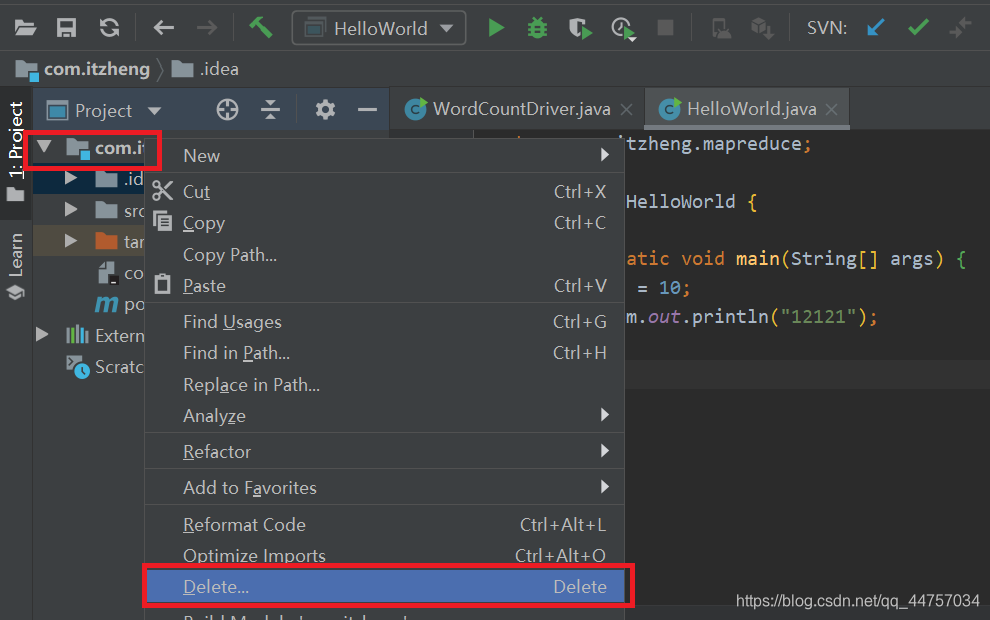This screenshot has height=620, width=990.
Task: Open the New submenu
Action: [385, 155]
